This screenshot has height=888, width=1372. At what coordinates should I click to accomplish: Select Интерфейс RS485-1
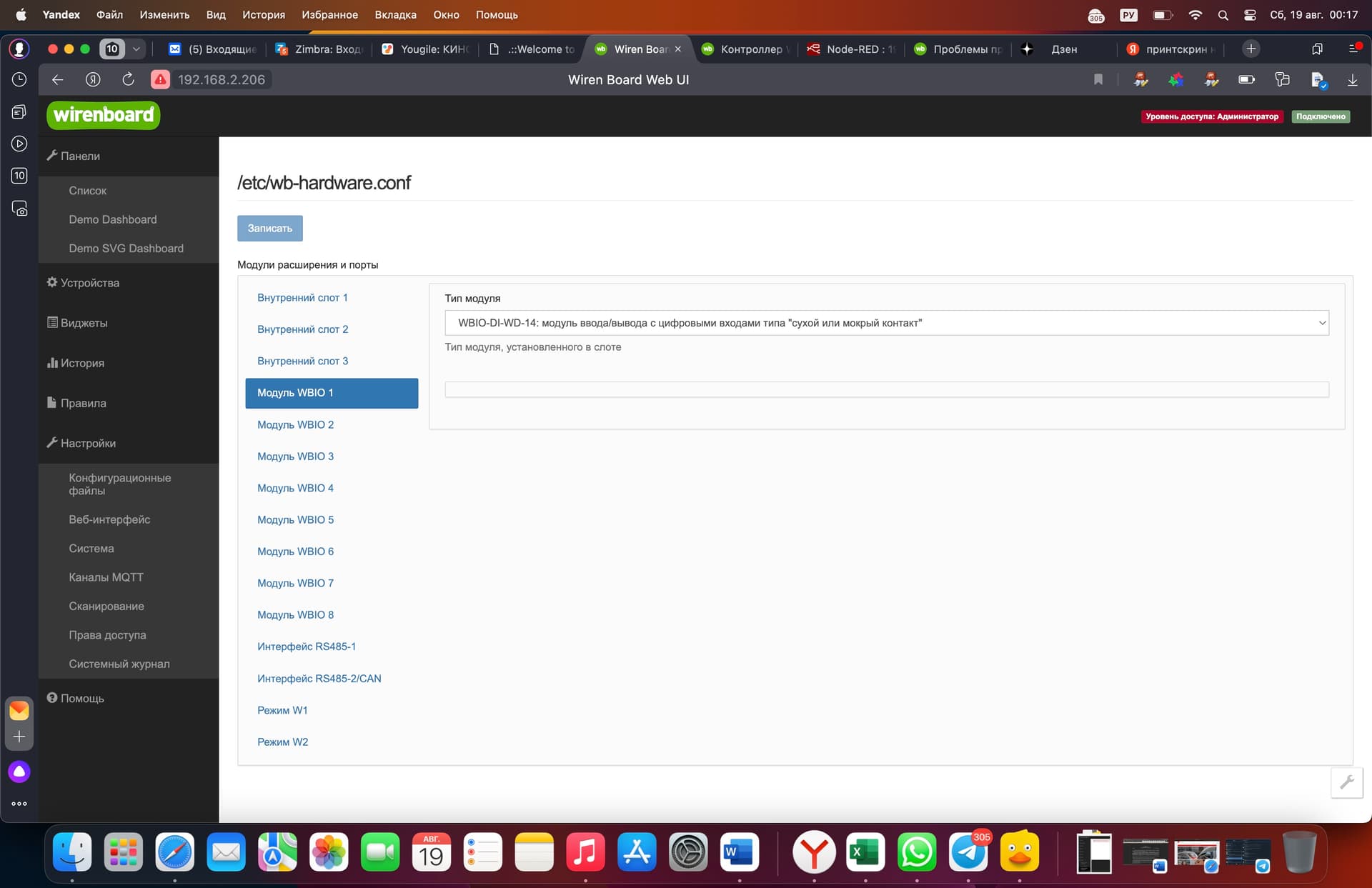(x=306, y=647)
